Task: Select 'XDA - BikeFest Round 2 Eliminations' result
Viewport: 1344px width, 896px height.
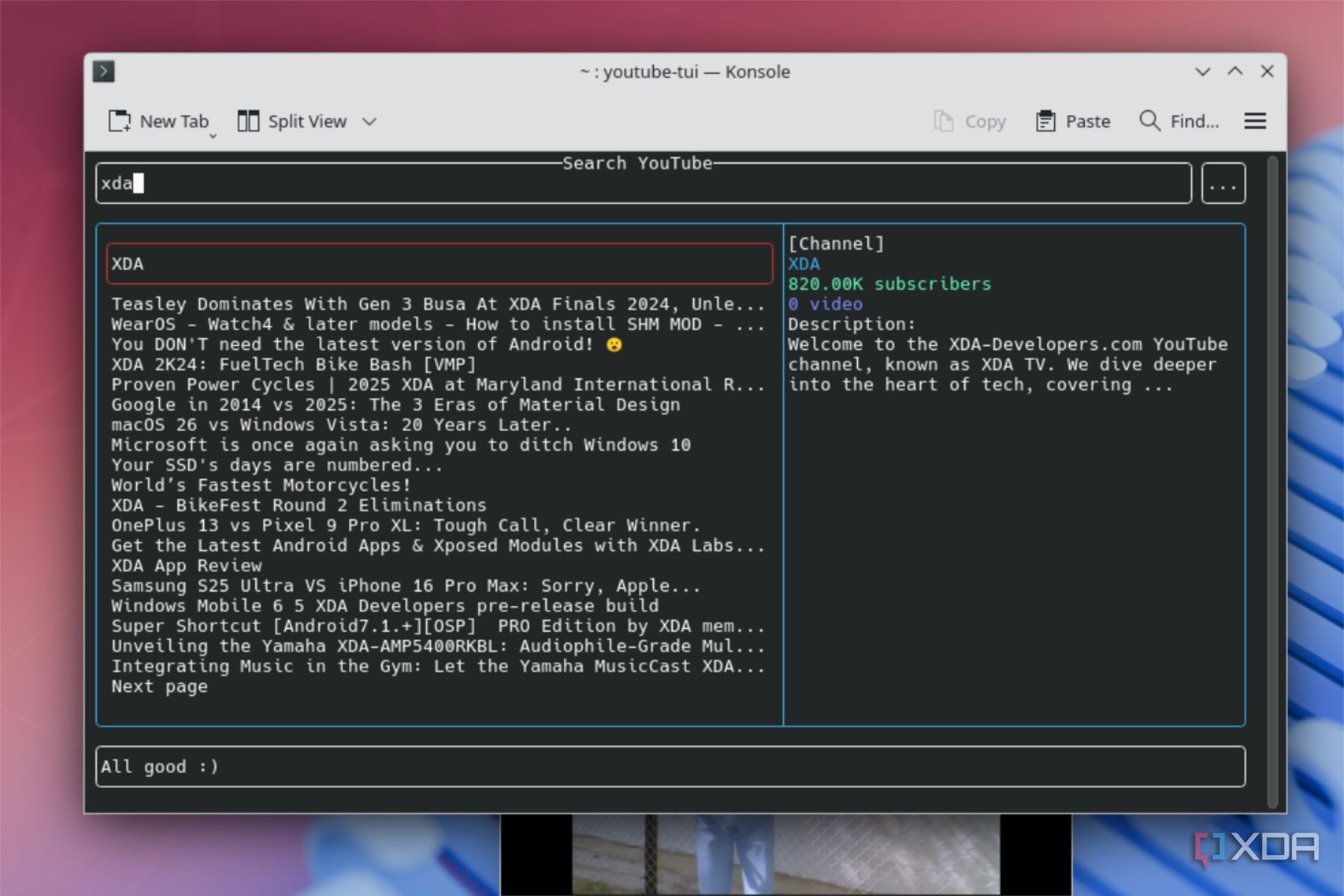Action: click(x=299, y=505)
